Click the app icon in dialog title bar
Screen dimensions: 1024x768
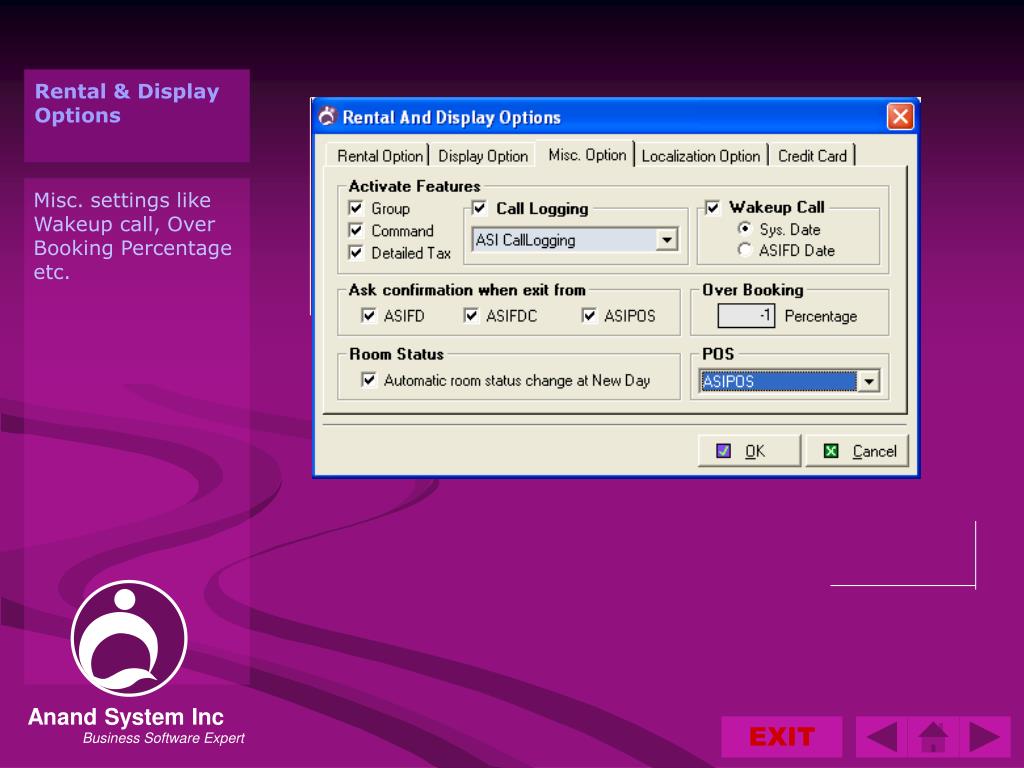pyautogui.click(x=327, y=117)
